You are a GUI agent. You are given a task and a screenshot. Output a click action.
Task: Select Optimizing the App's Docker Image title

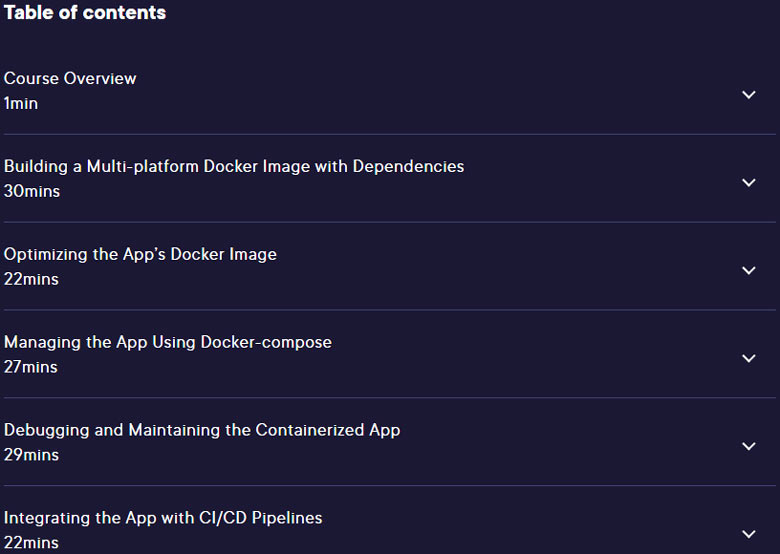(x=140, y=255)
